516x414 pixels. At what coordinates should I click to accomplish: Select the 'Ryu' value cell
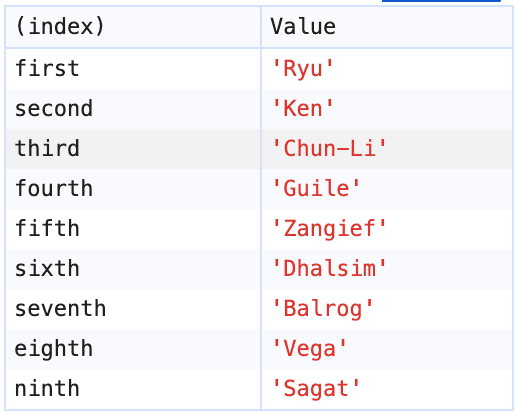[x=387, y=69]
